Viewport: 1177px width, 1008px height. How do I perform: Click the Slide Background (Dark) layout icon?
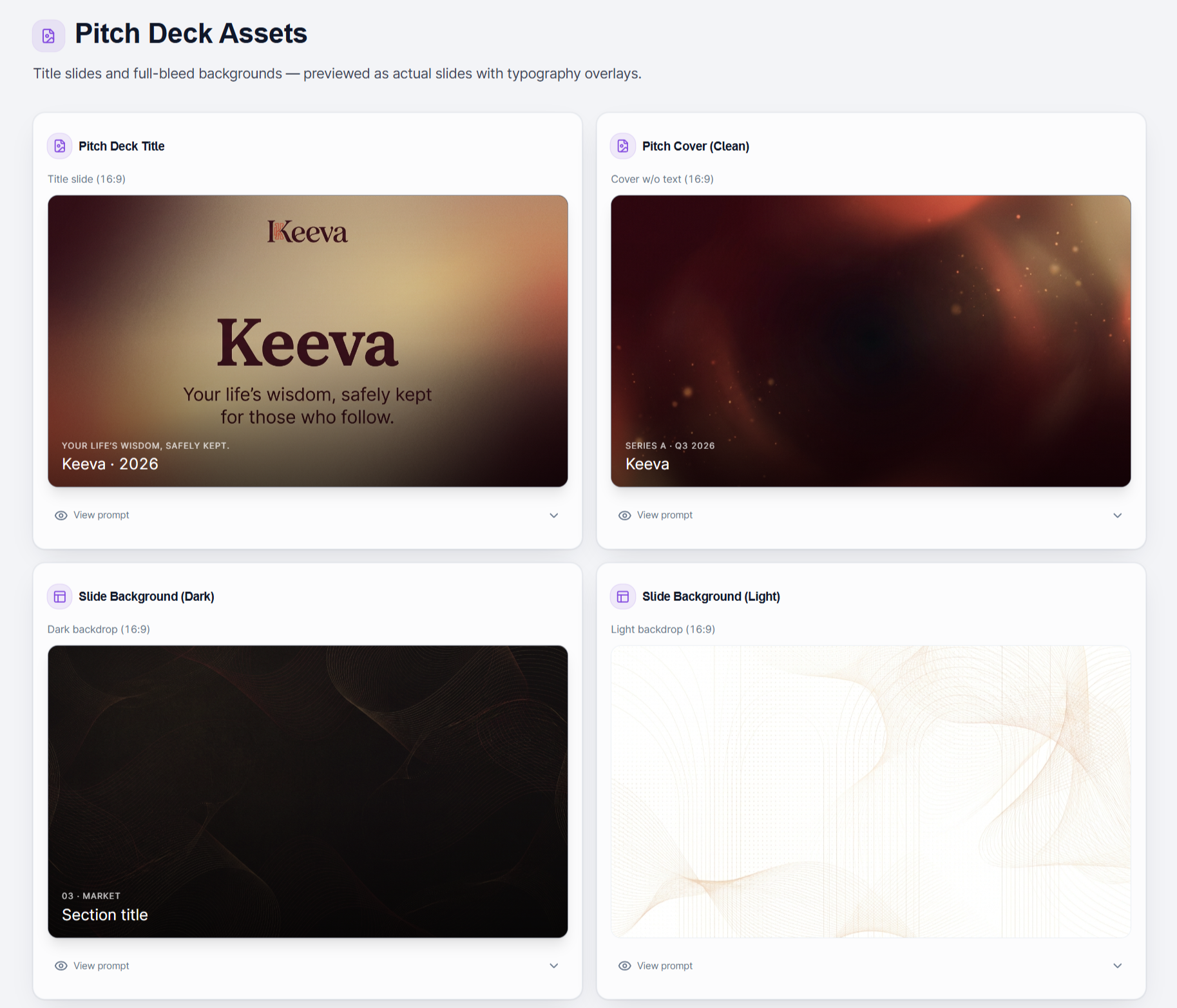pyautogui.click(x=60, y=596)
